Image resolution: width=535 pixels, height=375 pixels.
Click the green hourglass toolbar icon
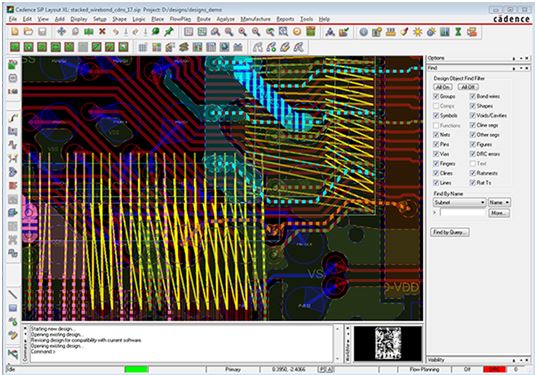click(x=458, y=32)
